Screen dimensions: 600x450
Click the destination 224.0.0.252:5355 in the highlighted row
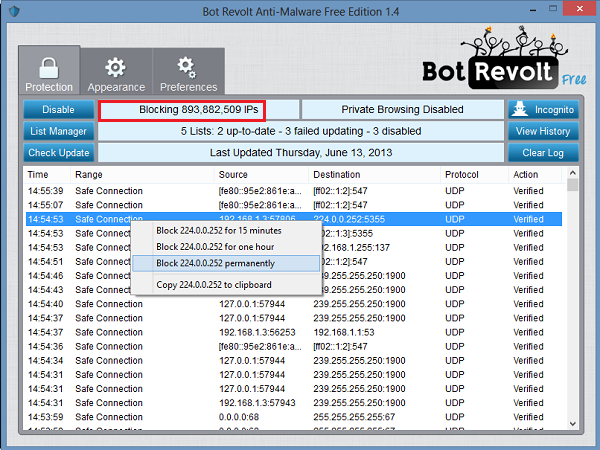(349, 219)
